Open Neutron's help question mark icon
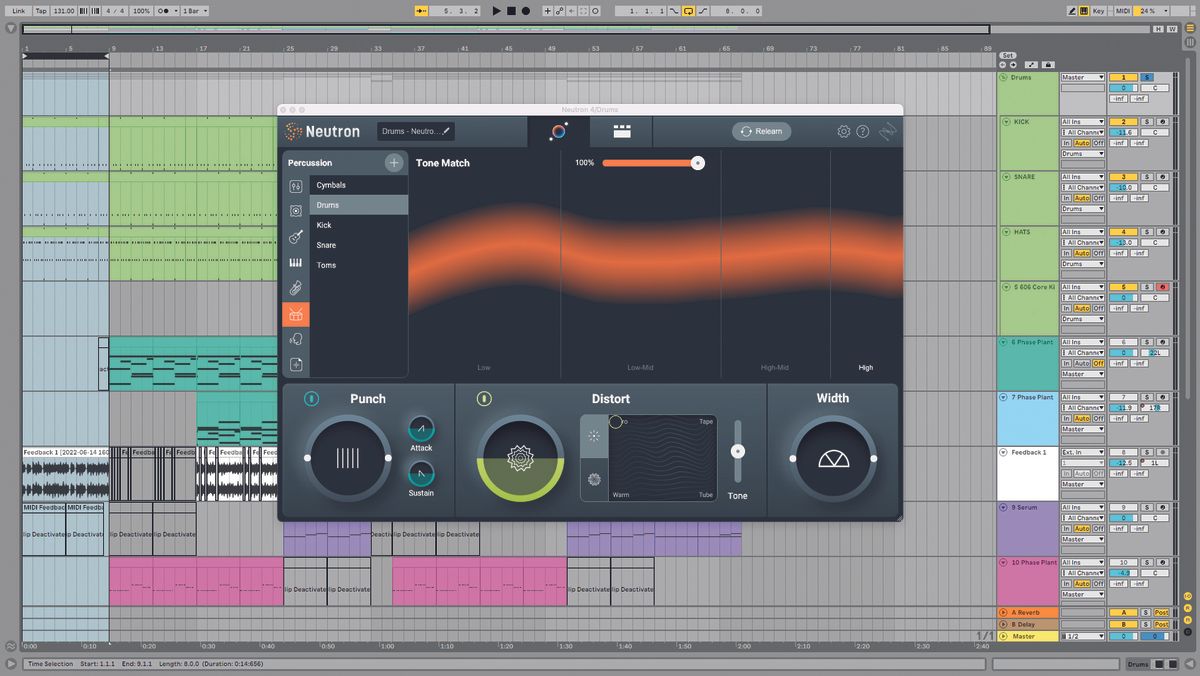The height and width of the screenshot is (676, 1200). click(864, 131)
